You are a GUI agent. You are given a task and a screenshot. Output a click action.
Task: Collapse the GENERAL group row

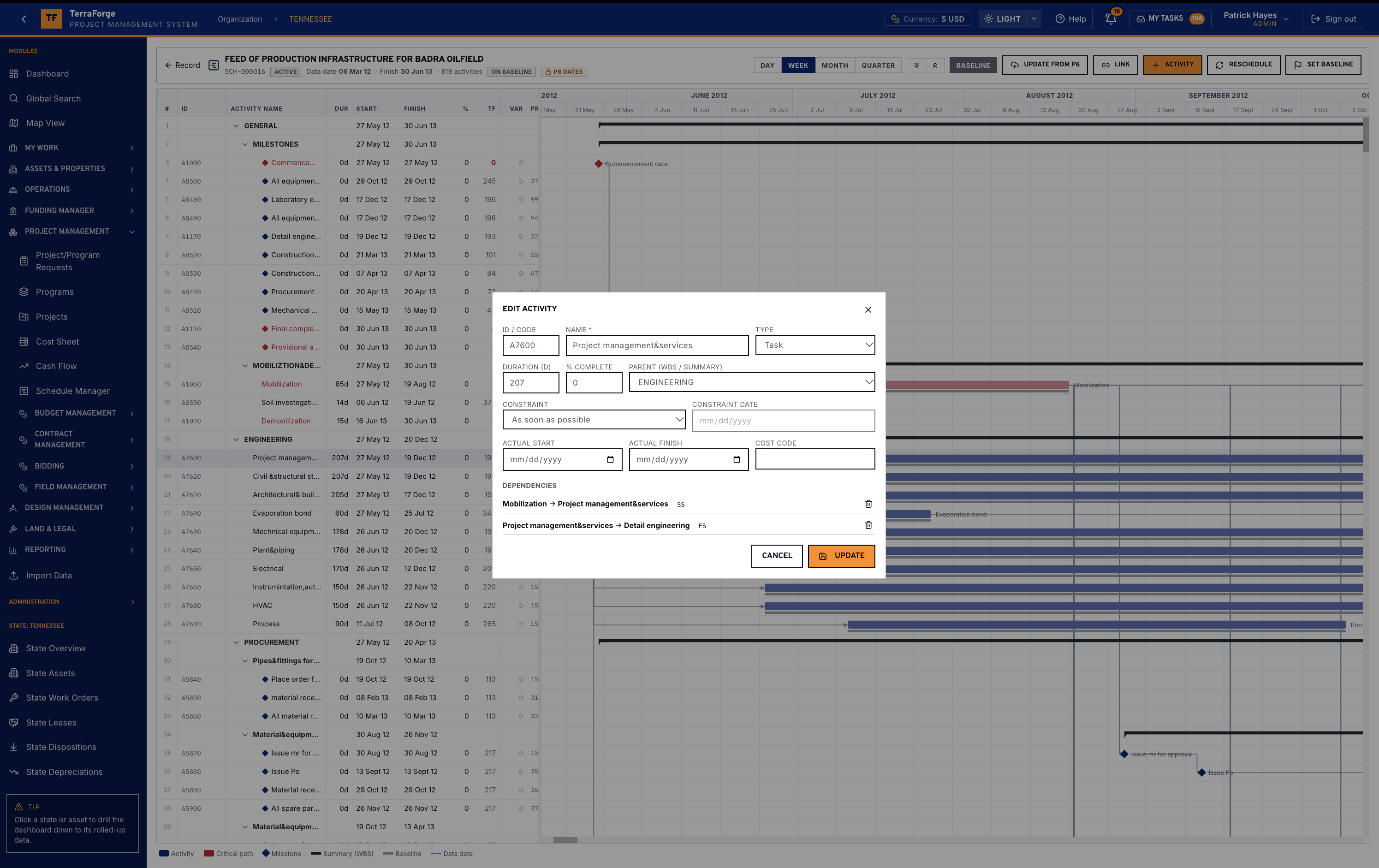(236, 126)
